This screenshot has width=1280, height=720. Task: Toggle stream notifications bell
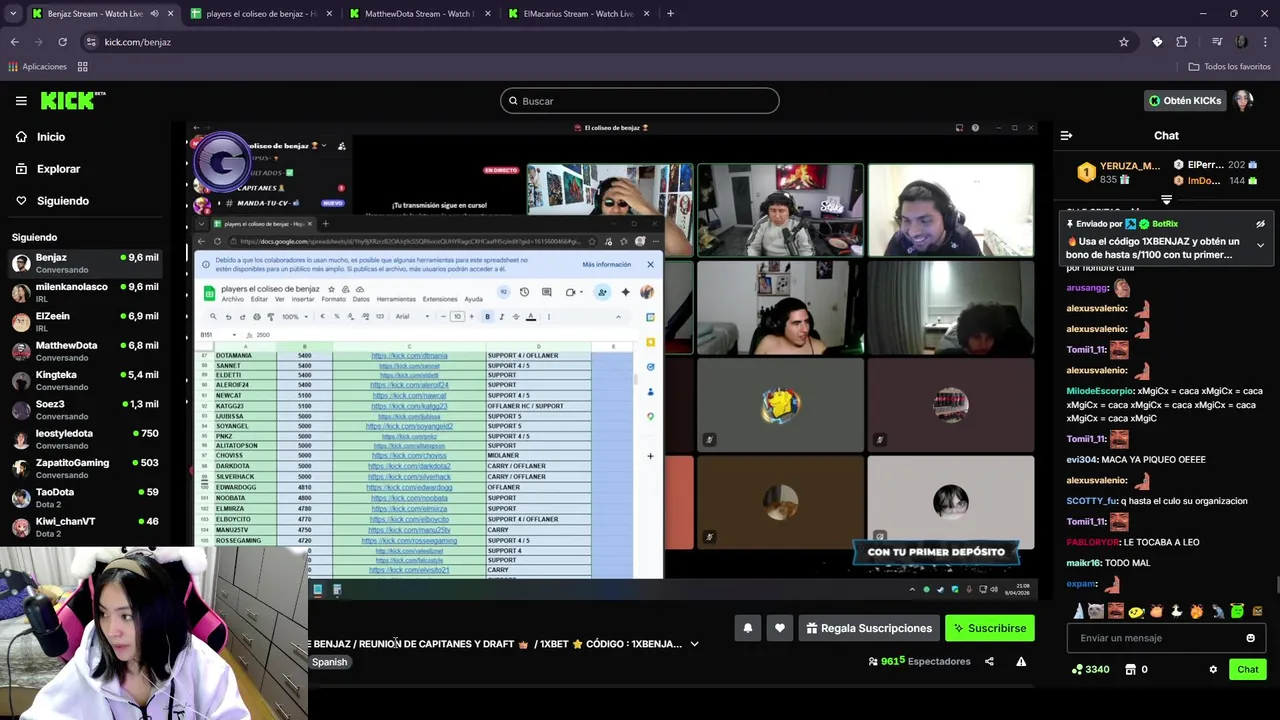pos(748,628)
